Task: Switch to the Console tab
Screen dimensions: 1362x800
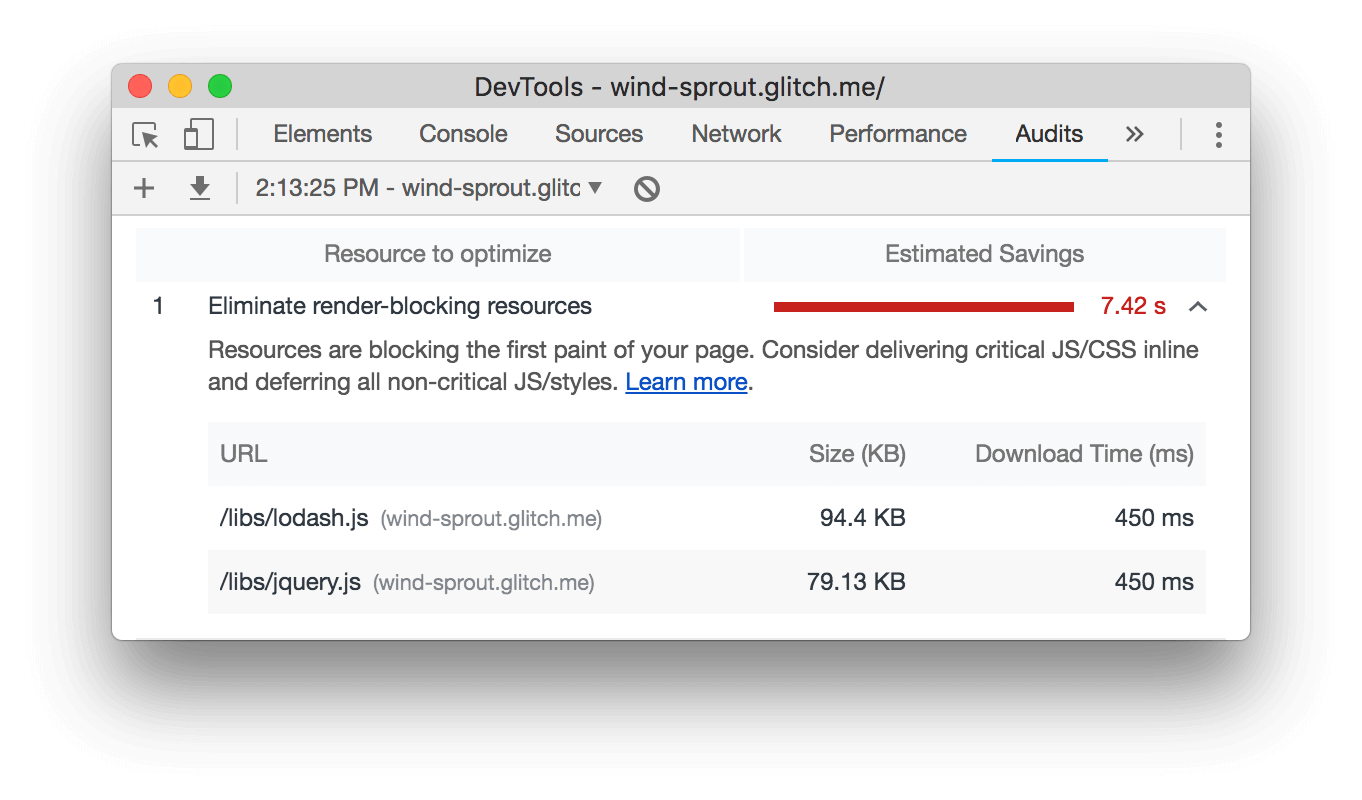Action: (463, 135)
